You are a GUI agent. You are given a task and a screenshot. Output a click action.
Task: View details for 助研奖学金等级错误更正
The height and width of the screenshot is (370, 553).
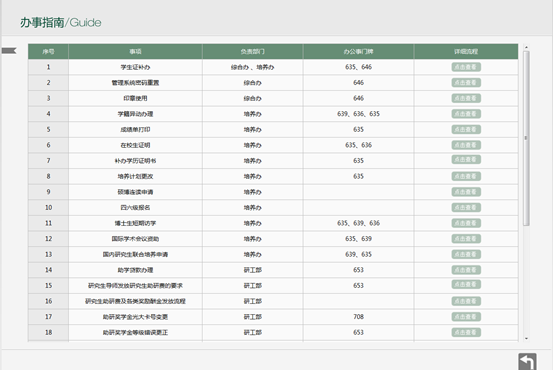point(466,332)
